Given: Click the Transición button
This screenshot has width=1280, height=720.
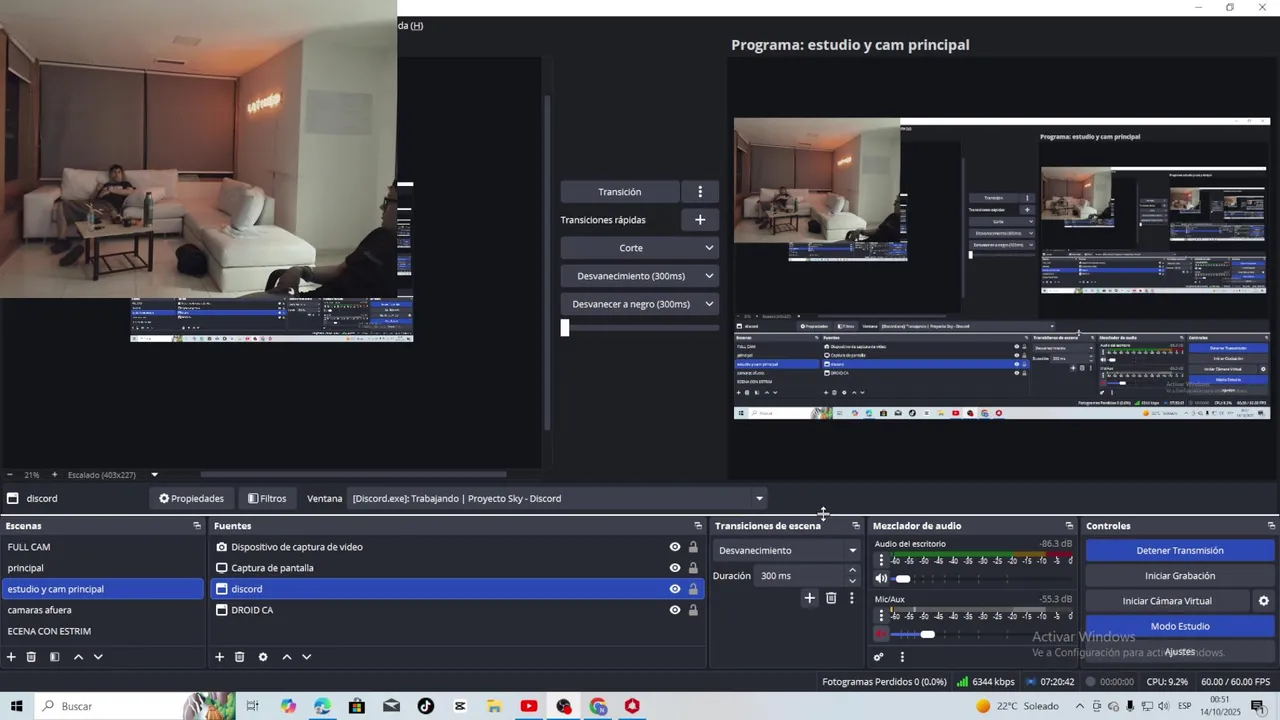Looking at the screenshot, I should tap(620, 192).
